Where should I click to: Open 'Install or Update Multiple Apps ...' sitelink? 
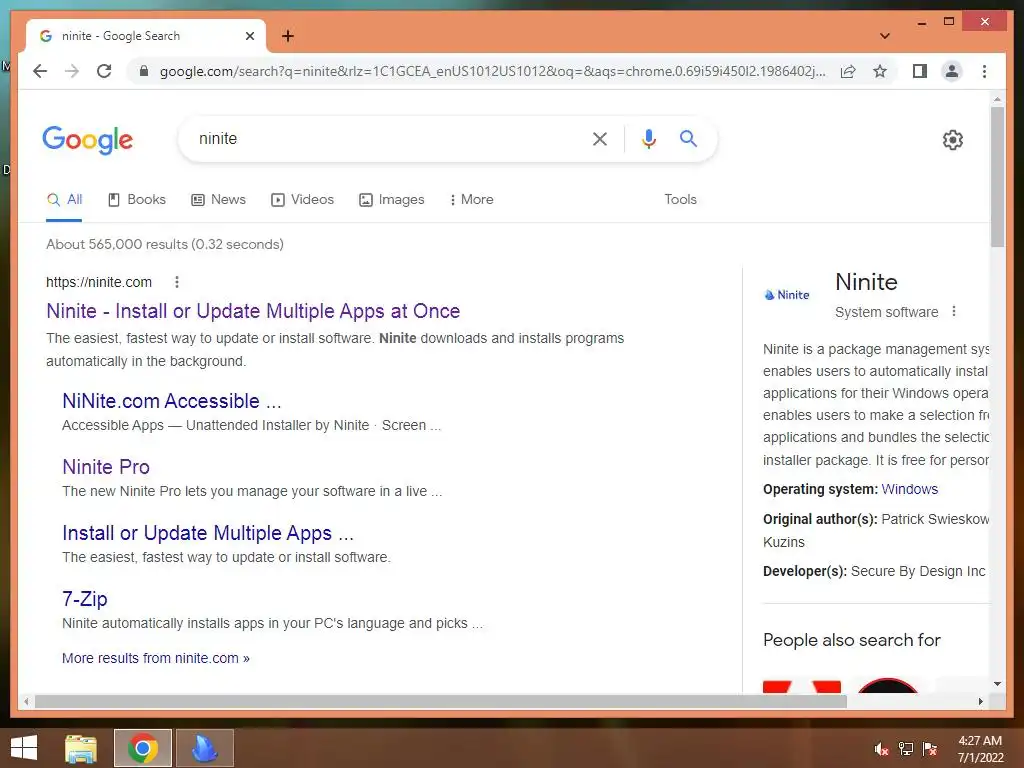pyautogui.click(x=208, y=533)
